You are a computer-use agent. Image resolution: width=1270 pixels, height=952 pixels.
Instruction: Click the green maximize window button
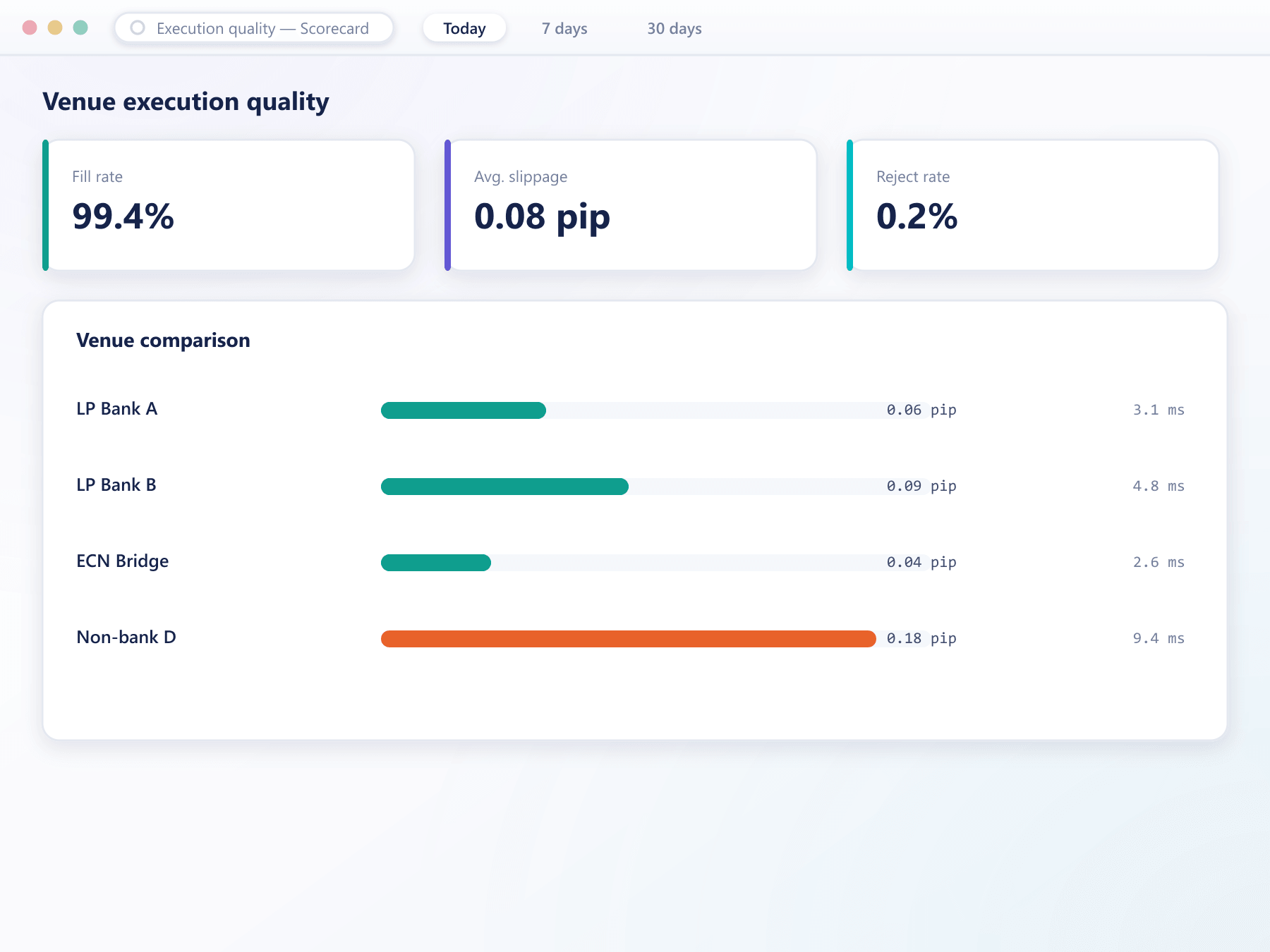coord(80,28)
